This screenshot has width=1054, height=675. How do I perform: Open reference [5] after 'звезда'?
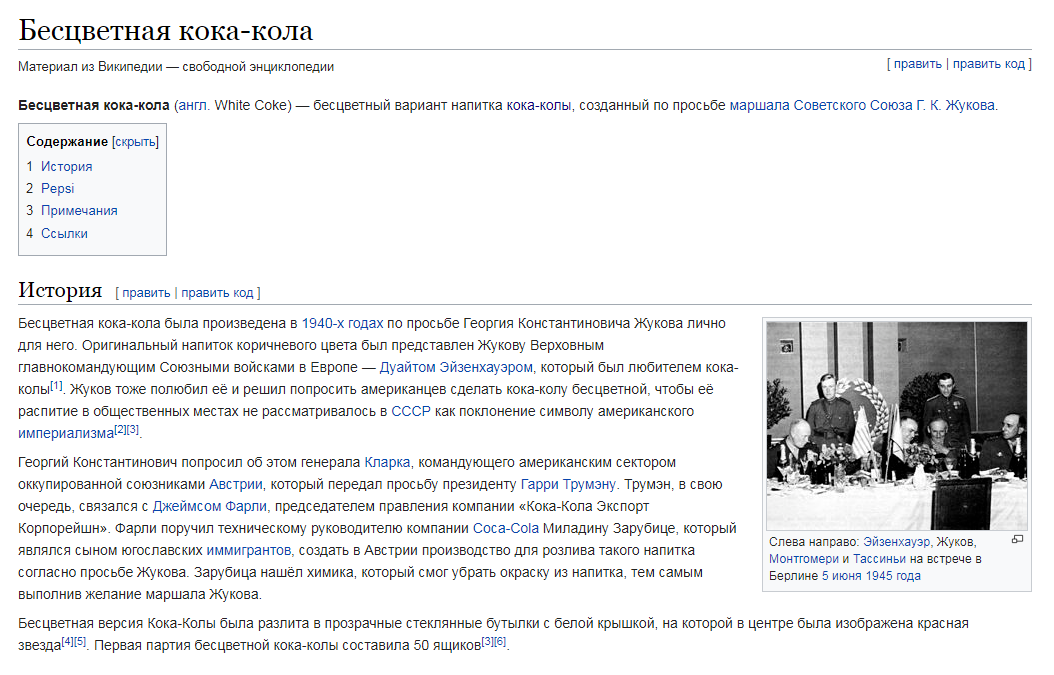tap(80, 641)
